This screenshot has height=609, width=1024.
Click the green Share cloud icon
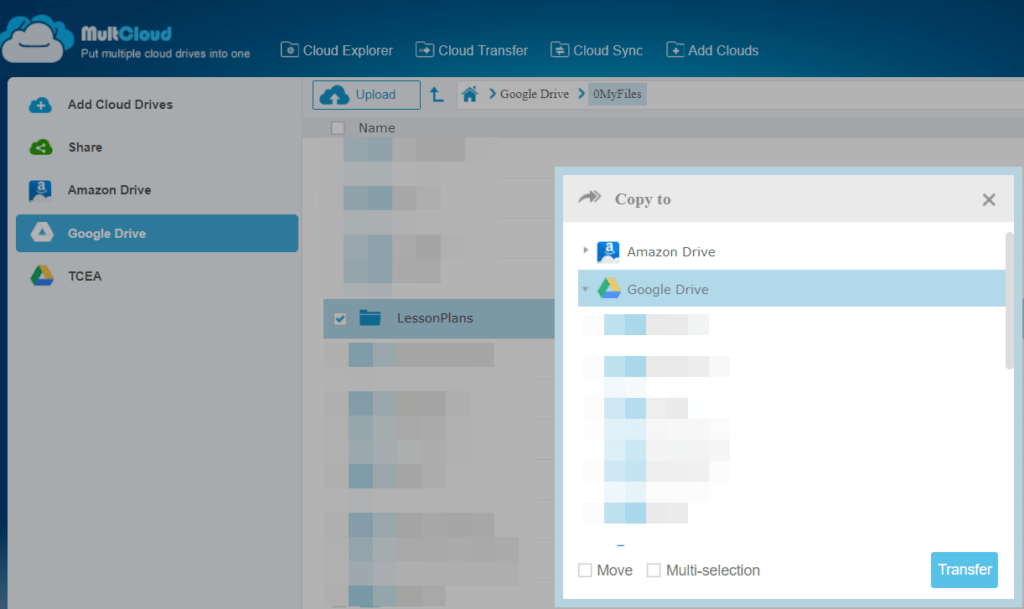[x=41, y=148]
